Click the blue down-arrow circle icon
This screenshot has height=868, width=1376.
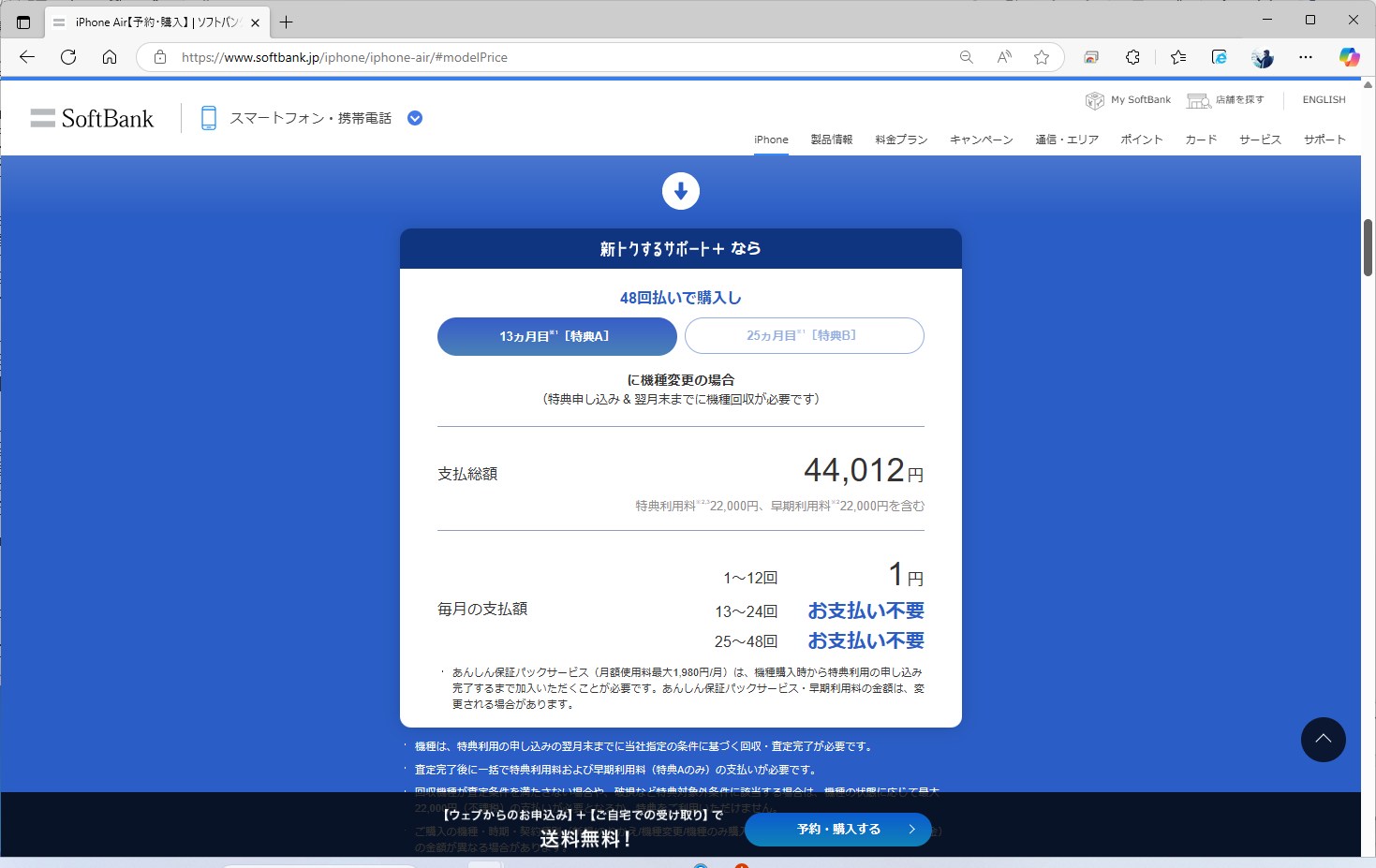(x=681, y=190)
